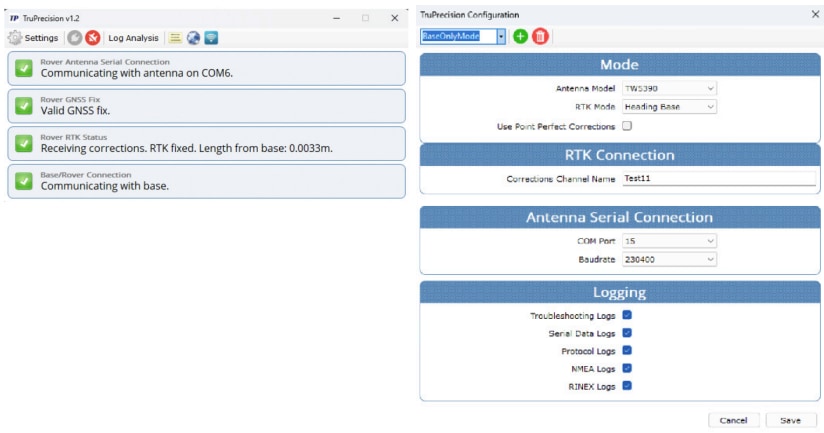This screenshot has width=824, height=433.
Task: Open the Baudrate 230400 dropdown
Action: (669, 260)
